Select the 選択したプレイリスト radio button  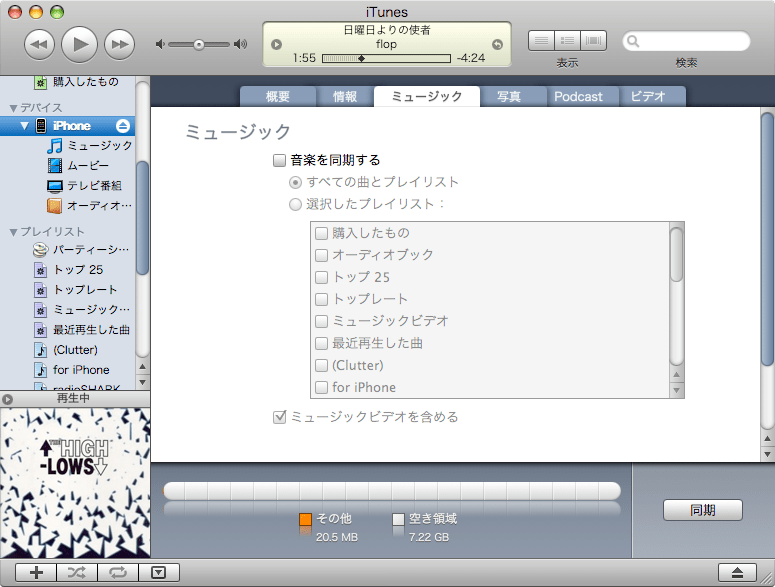[x=295, y=205]
